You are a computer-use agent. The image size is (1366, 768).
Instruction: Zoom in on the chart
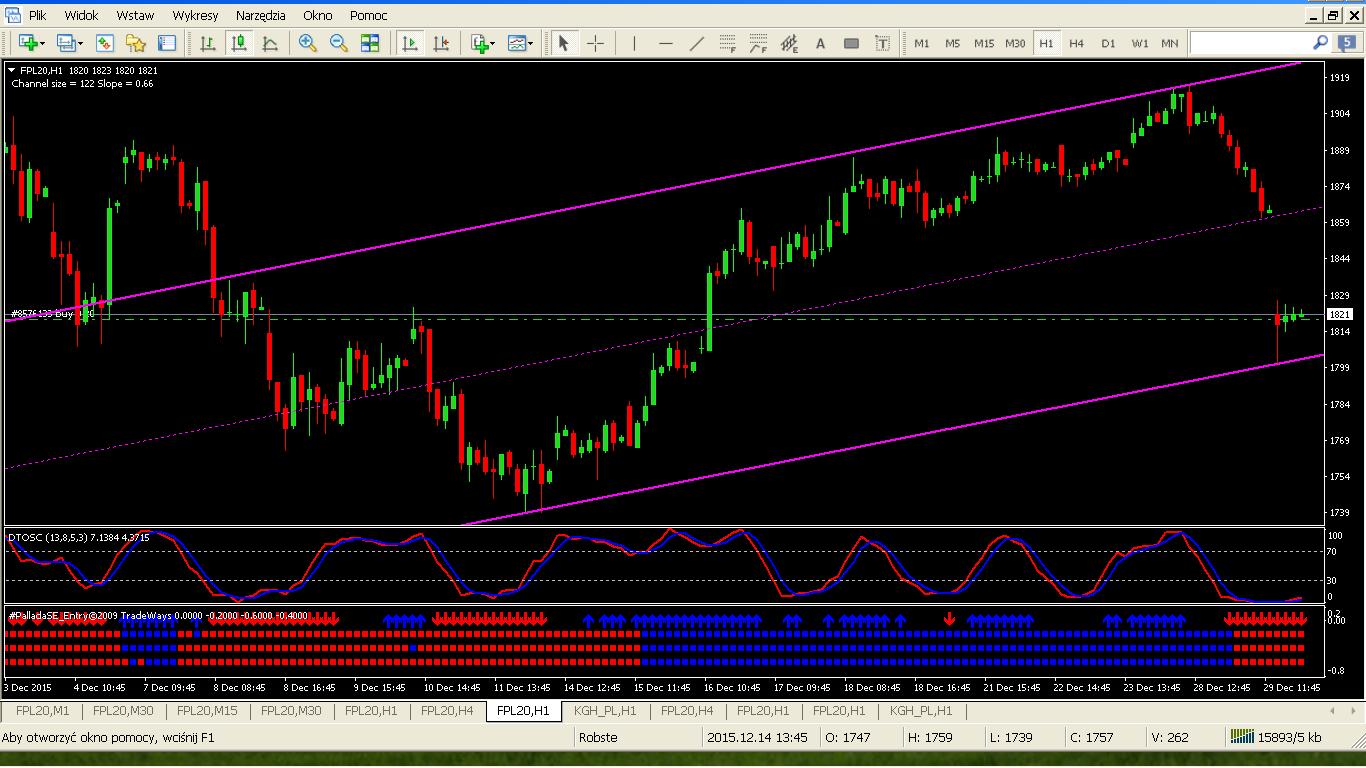(x=308, y=43)
